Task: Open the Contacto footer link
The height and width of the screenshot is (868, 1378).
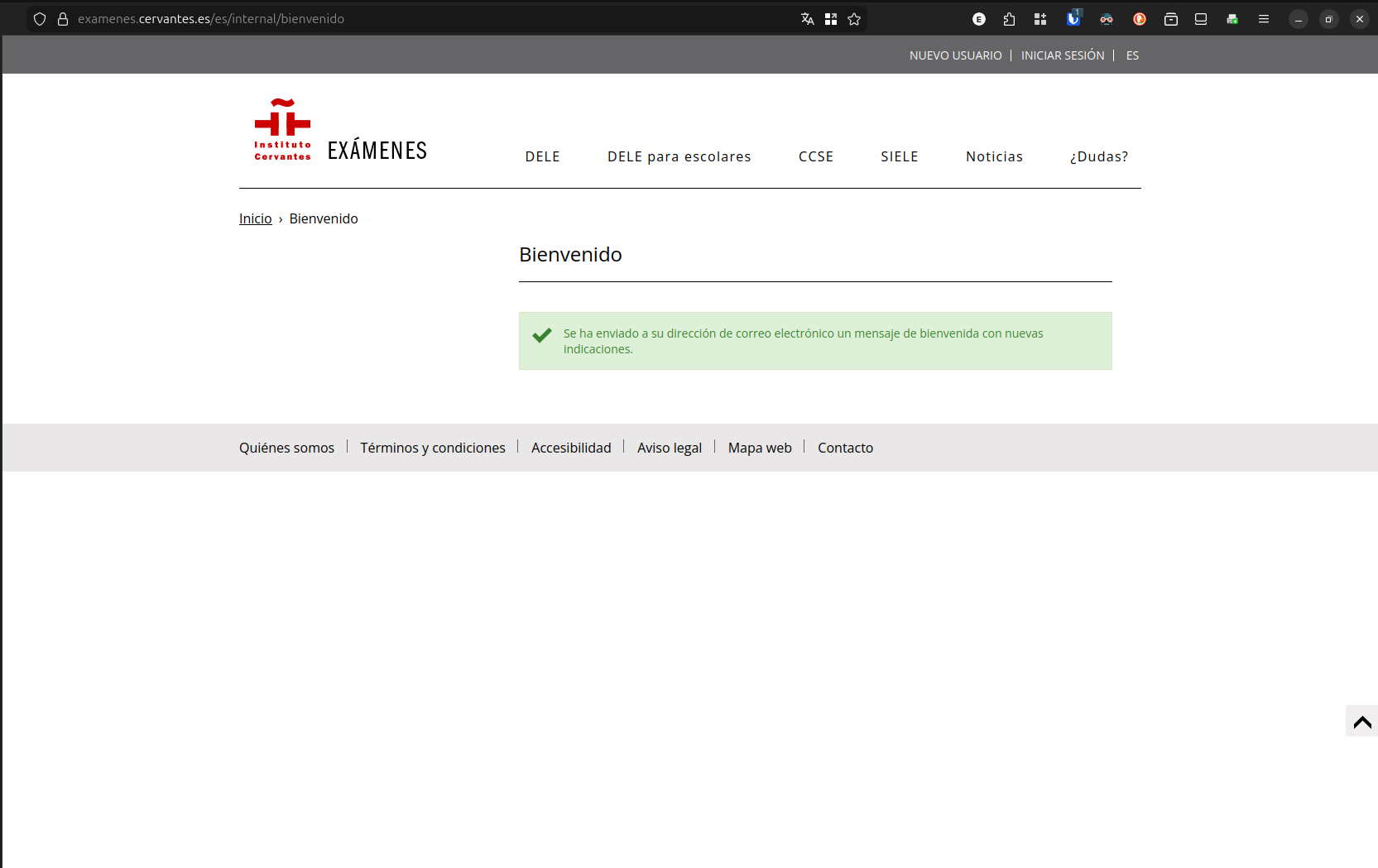Action: (x=845, y=448)
